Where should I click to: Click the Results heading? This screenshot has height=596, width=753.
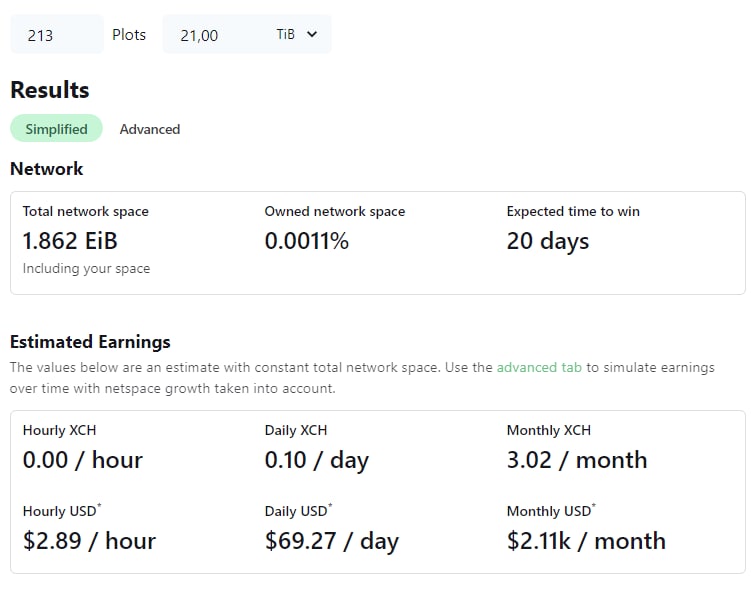[50, 90]
